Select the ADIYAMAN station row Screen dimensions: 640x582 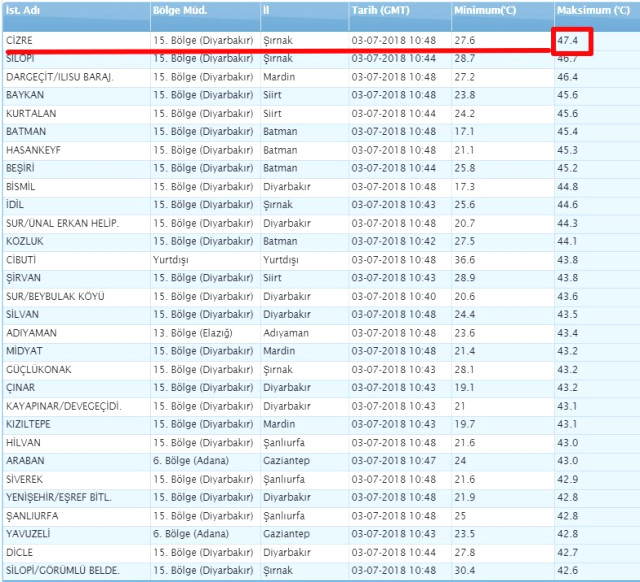31,332
